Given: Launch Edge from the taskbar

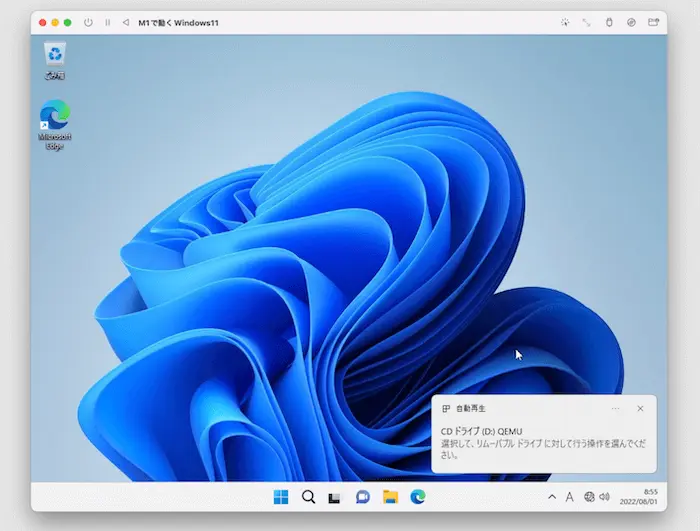Looking at the screenshot, I should 418,497.
